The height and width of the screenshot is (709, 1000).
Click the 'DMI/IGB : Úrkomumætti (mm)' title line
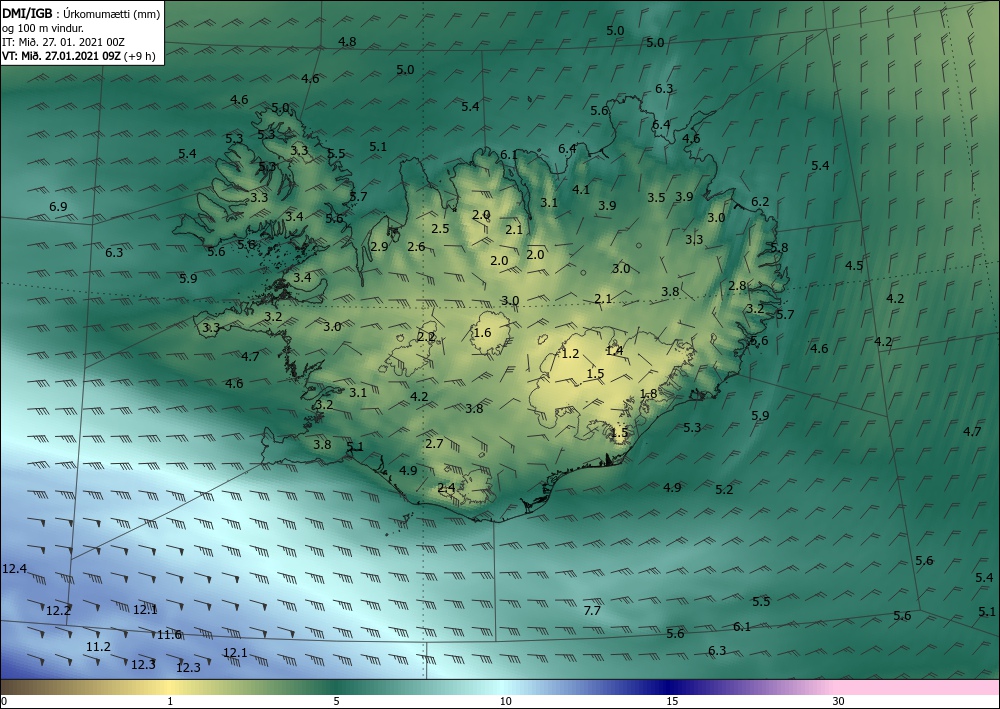(82, 14)
